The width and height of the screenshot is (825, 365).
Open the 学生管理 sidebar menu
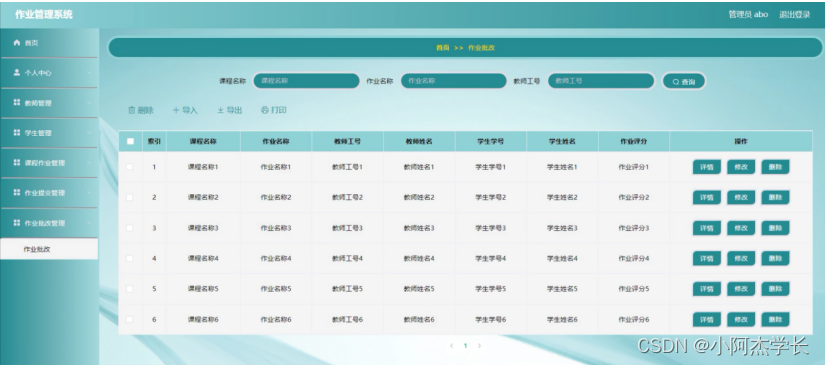[49, 133]
